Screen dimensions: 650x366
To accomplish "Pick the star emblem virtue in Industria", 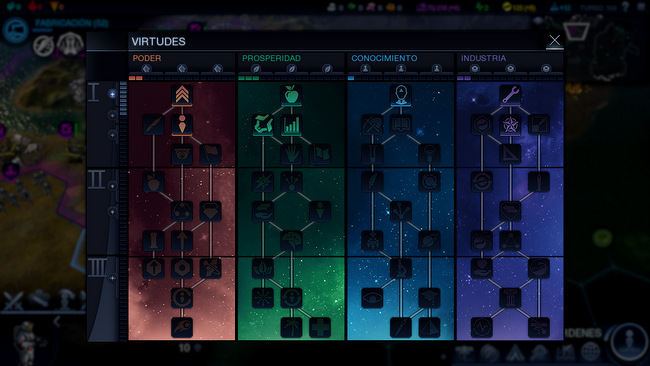I will [x=510, y=125].
